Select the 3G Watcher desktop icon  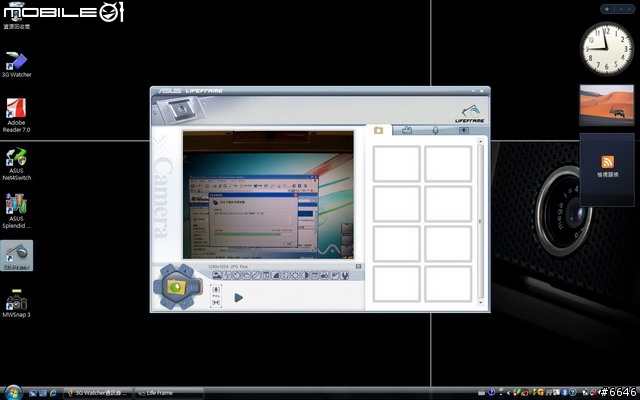(x=16, y=64)
